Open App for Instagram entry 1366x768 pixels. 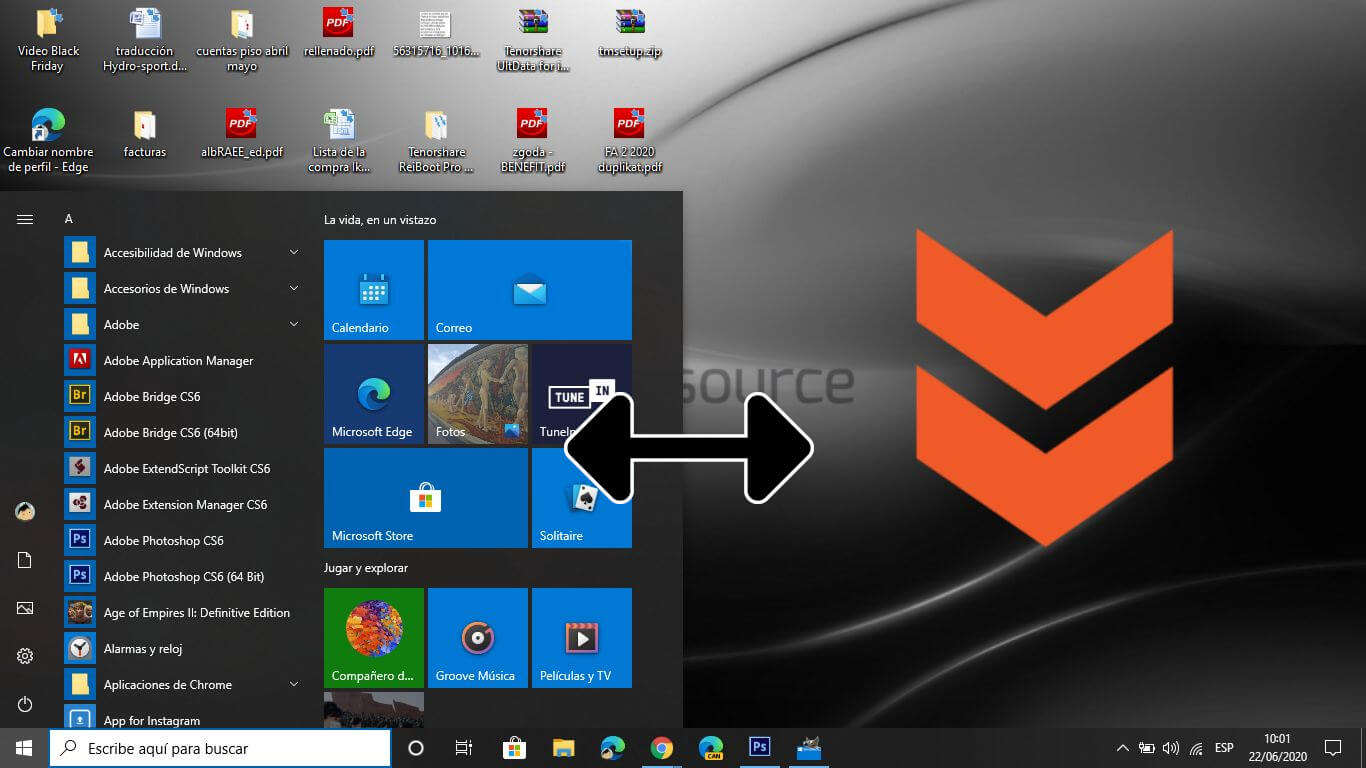pyautogui.click(x=185, y=718)
